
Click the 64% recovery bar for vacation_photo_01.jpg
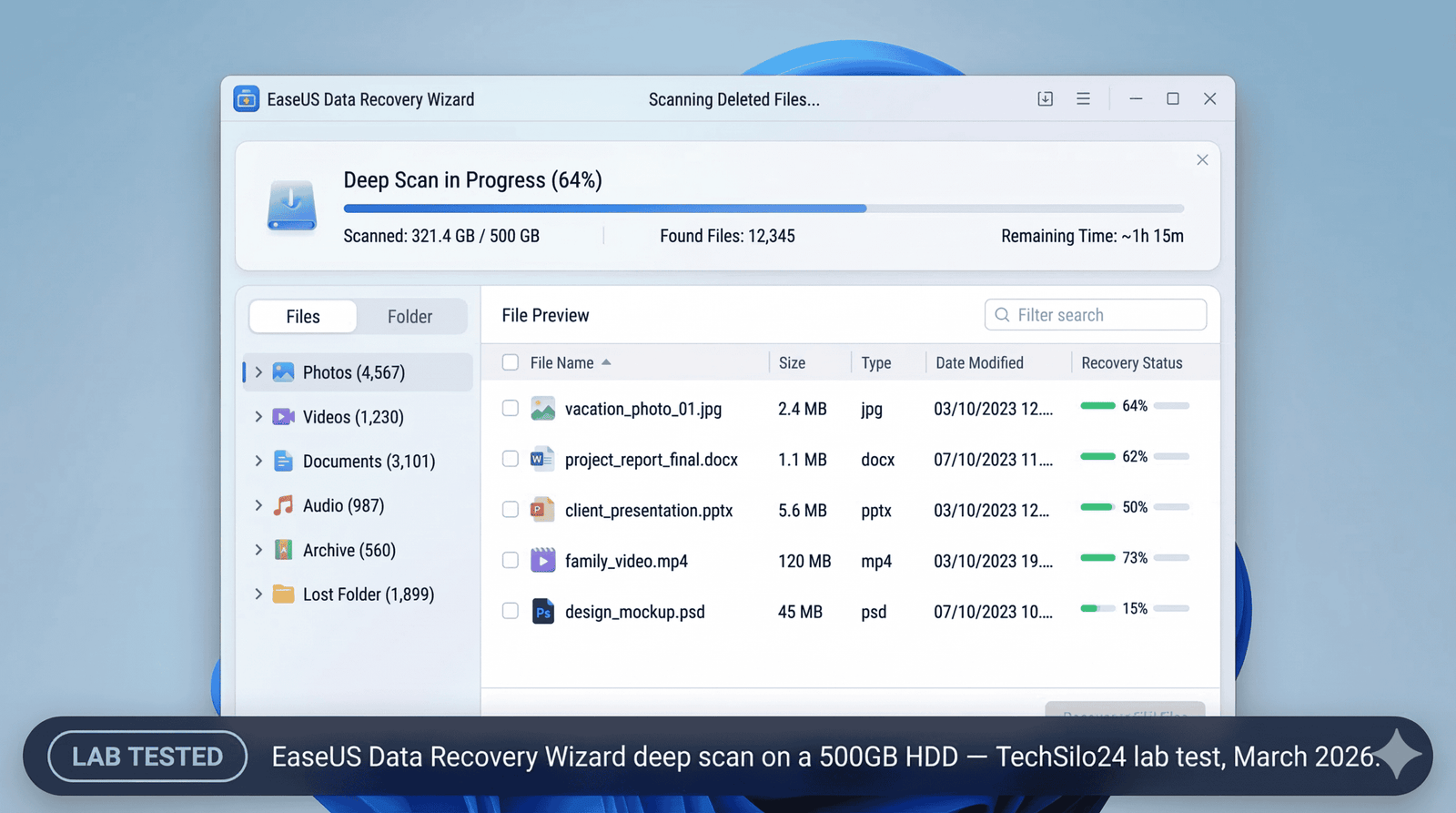(x=1135, y=406)
